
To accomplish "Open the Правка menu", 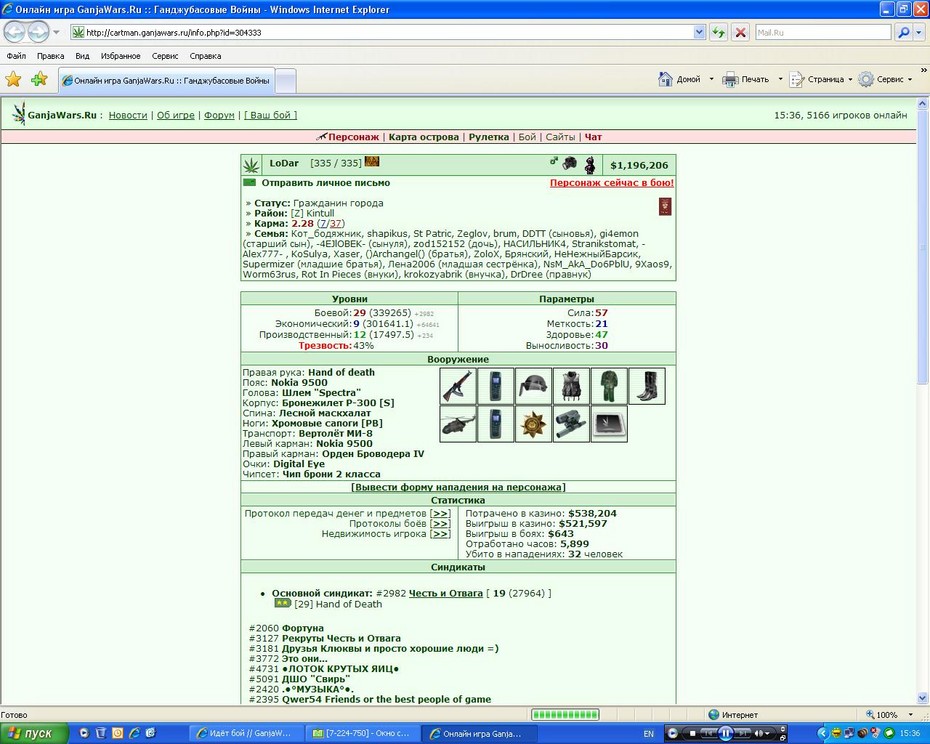I will (x=50, y=56).
